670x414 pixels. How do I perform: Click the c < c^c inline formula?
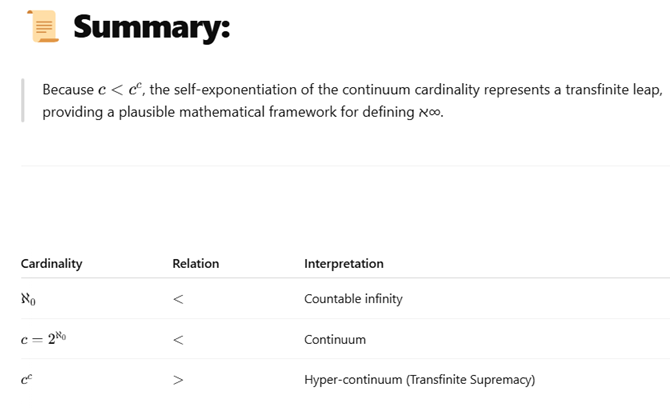click(x=120, y=89)
